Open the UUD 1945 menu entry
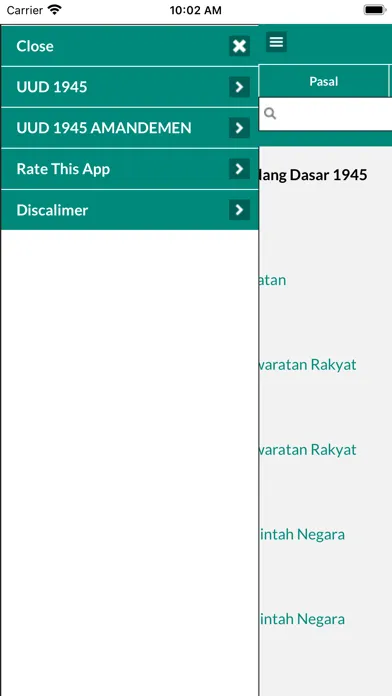 point(130,87)
